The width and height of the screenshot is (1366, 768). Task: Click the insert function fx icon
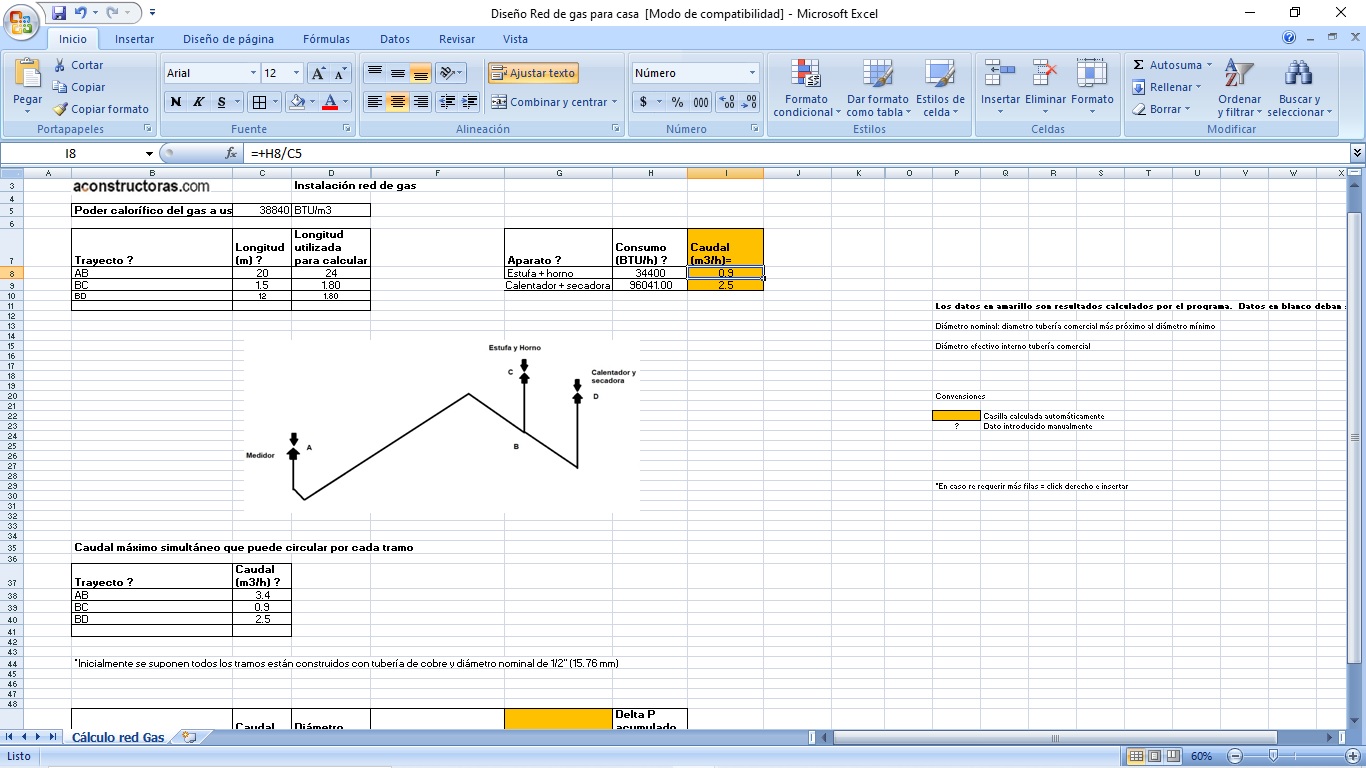click(x=231, y=153)
